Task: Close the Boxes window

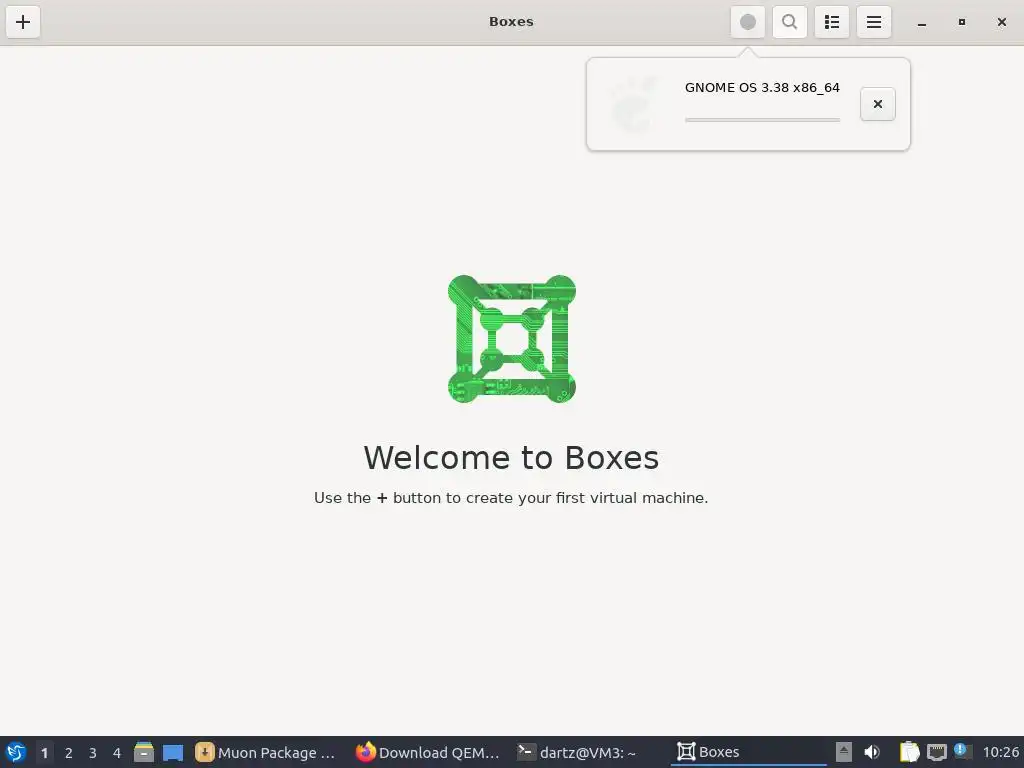Action: click(x=1002, y=22)
